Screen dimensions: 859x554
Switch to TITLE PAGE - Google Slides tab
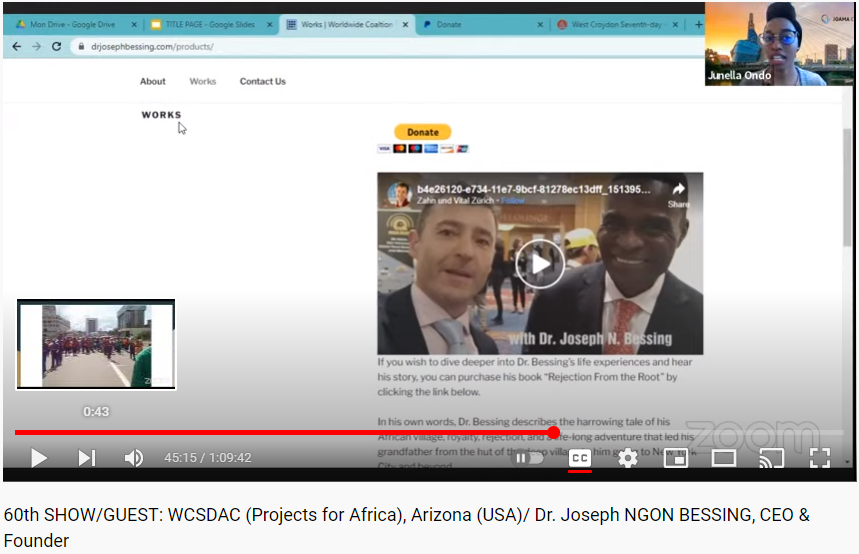tap(210, 25)
